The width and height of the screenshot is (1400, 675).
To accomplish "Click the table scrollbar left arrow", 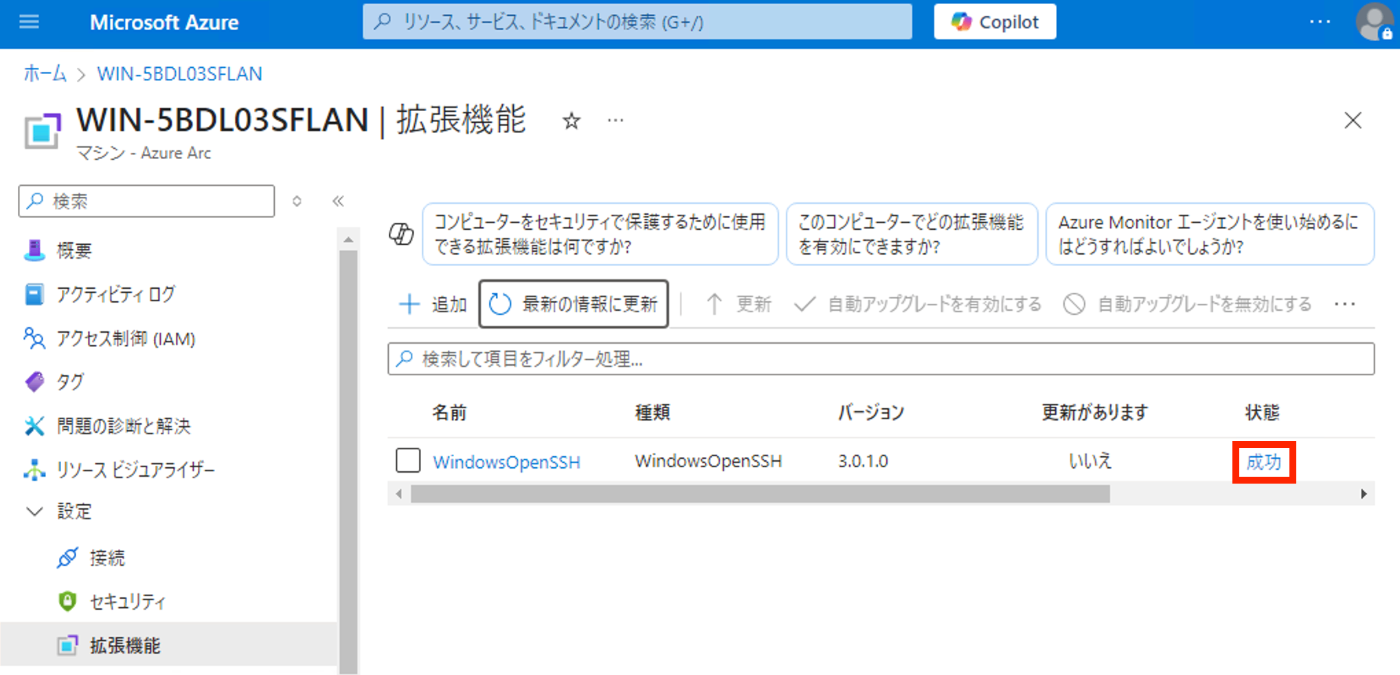I will click(398, 494).
